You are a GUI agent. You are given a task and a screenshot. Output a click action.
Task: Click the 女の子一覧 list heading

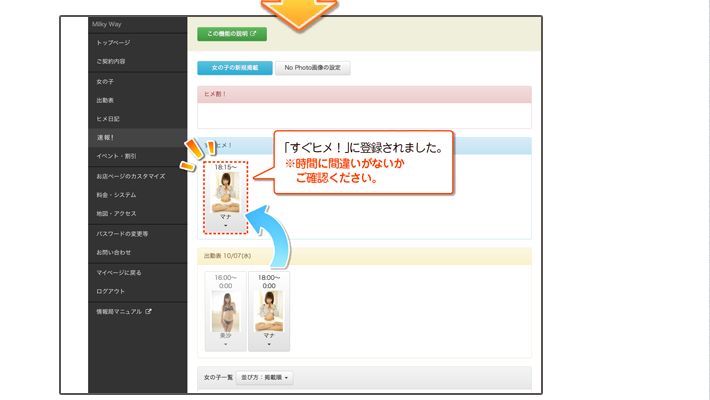[x=218, y=377]
